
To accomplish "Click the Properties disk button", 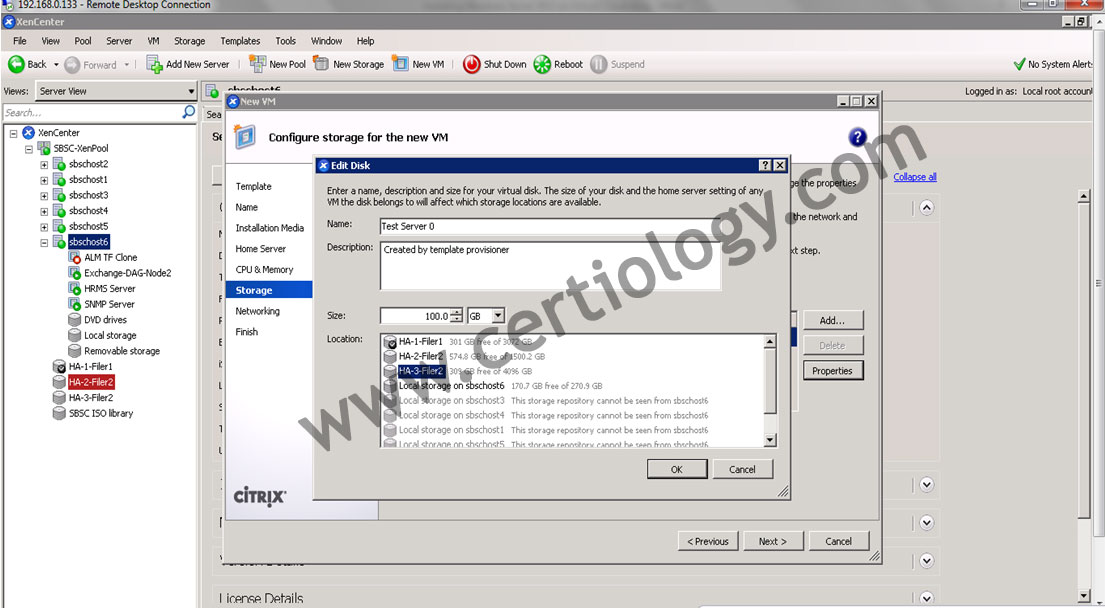I will tap(832, 371).
